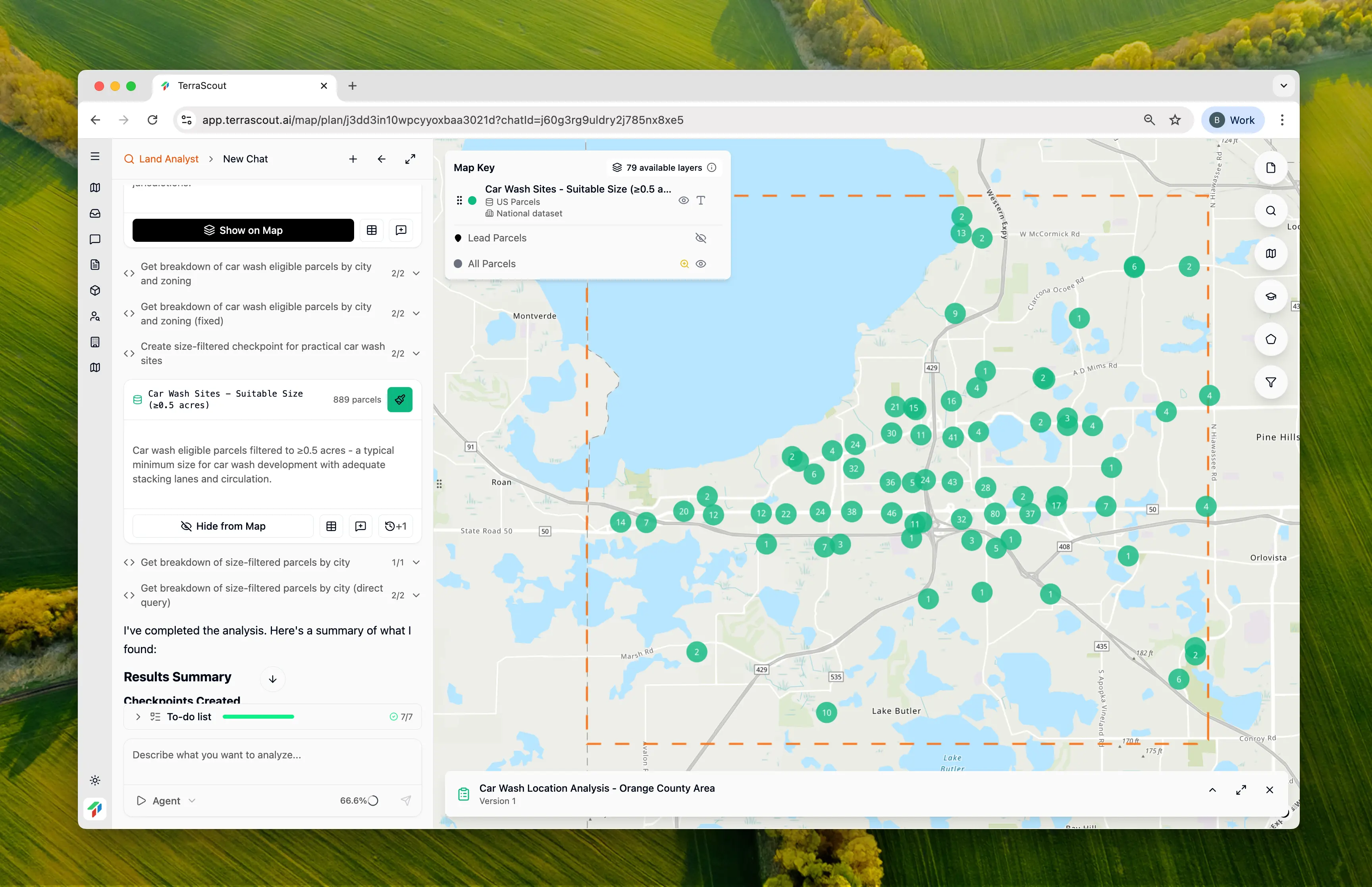Viewport: 1372px width, 887px height.
Task: Click the filter funnel map tool
Action: tap(1270, 382)
